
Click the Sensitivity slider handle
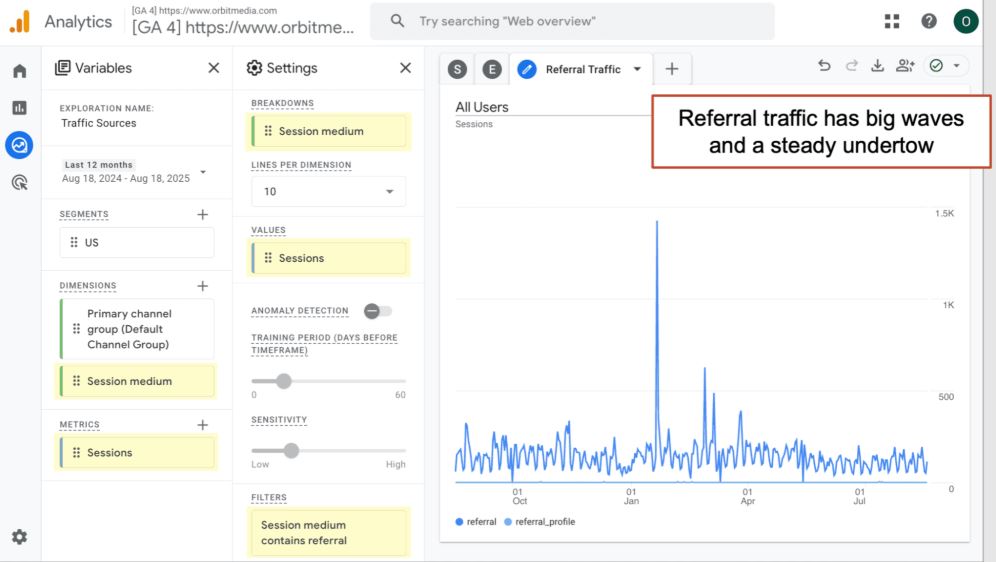[291, 451]
